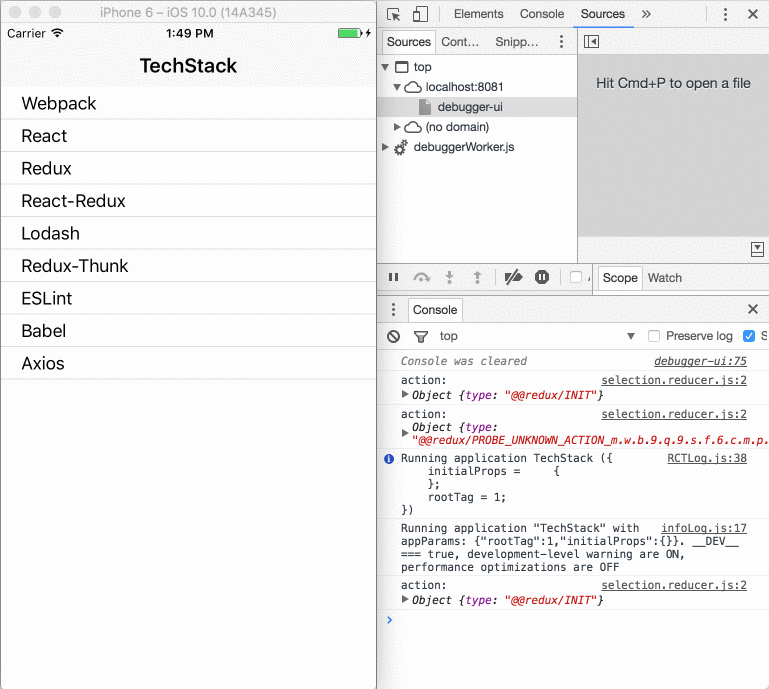Viewport: 769px width, 689px height.
Task: Tap the React-Redux list row
Action: click(x=188, y=201)
